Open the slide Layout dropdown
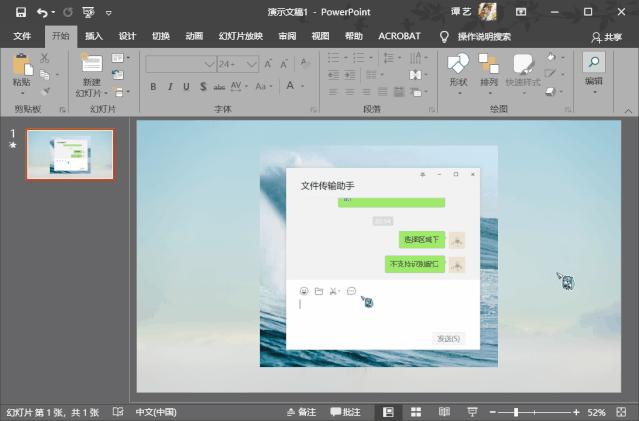Viewport: 639px width, 421px height. pyautogui.click(x=121, y=58)
